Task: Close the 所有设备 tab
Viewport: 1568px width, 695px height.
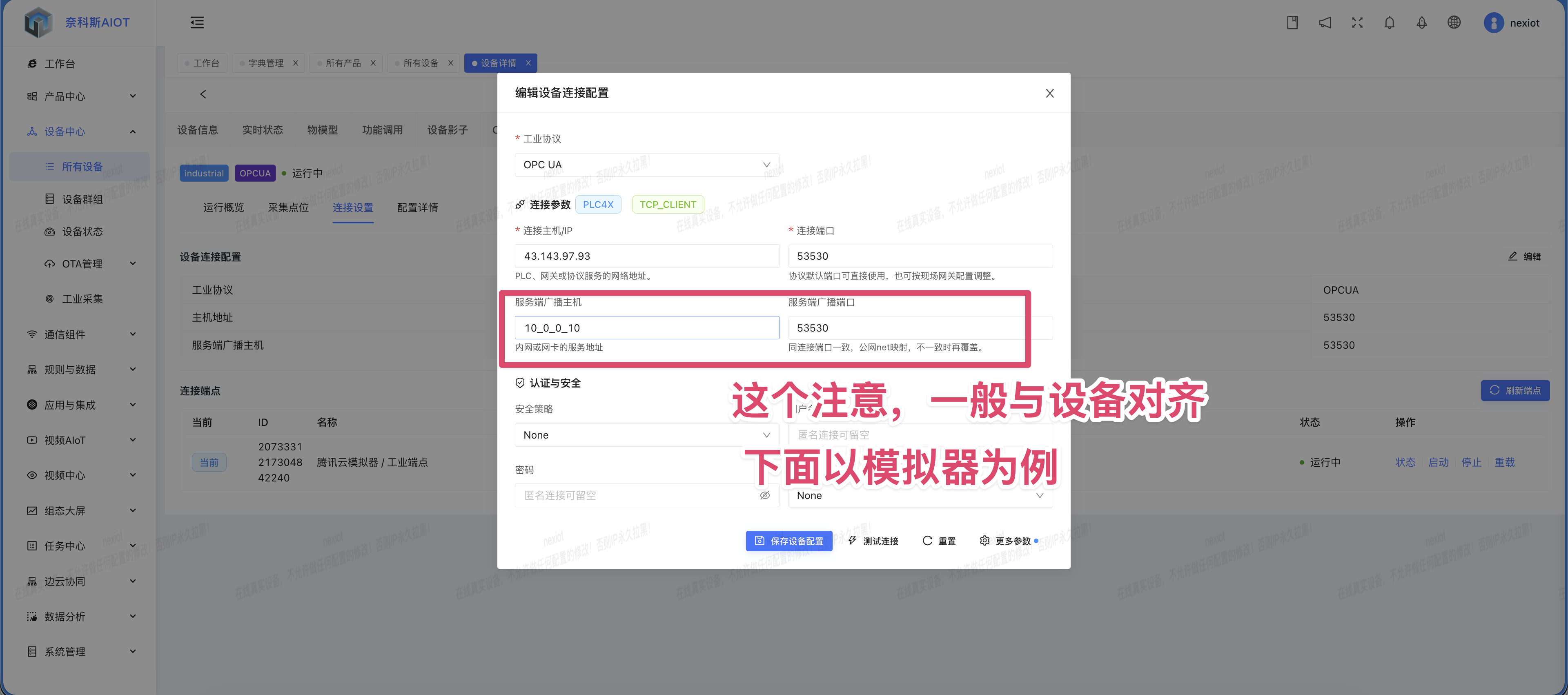Action: (x=450, y=63)
